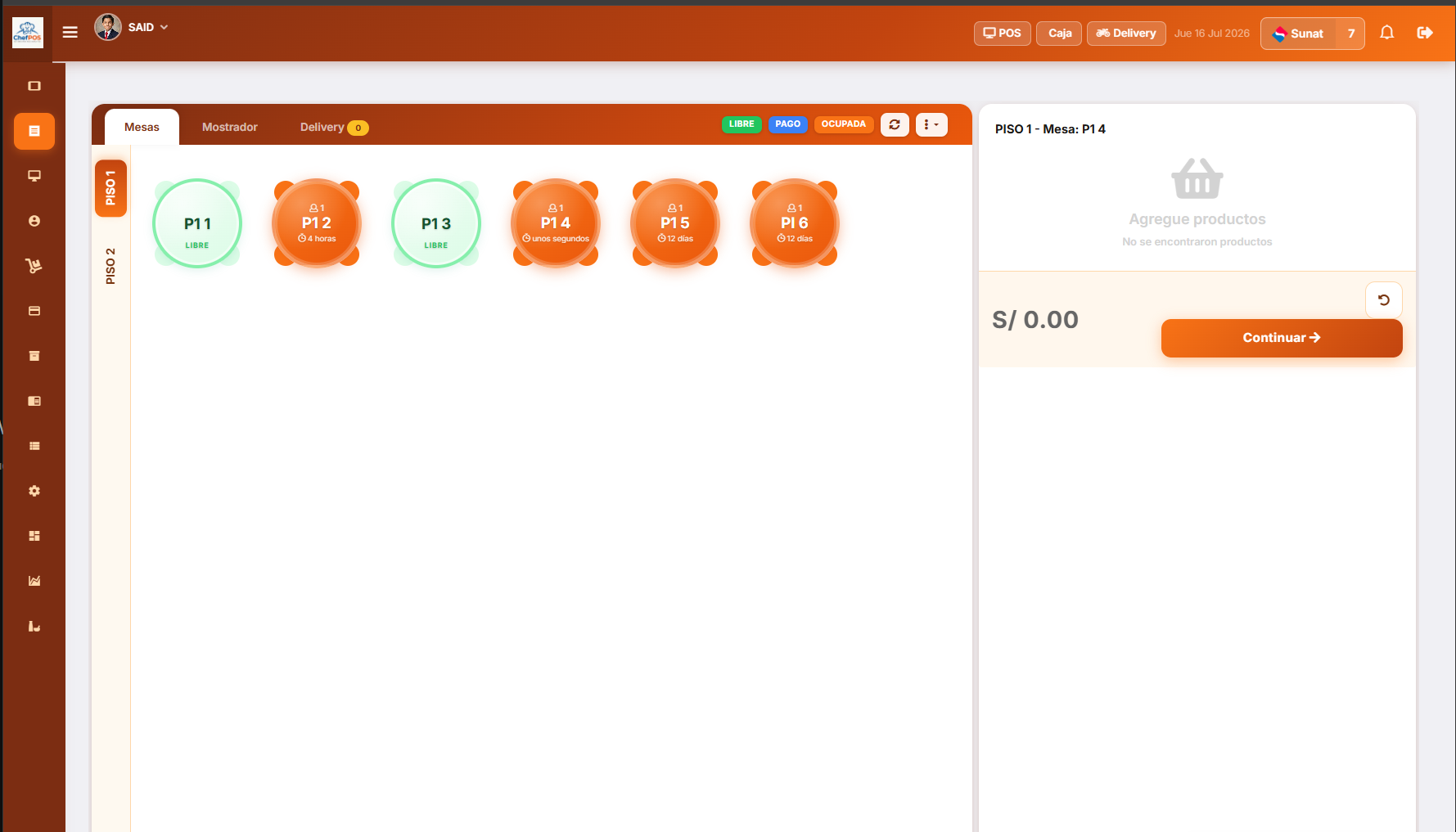Select occupied table P1 5
This screenshot has height=832, width=1456.
click(x=675, y=223)
